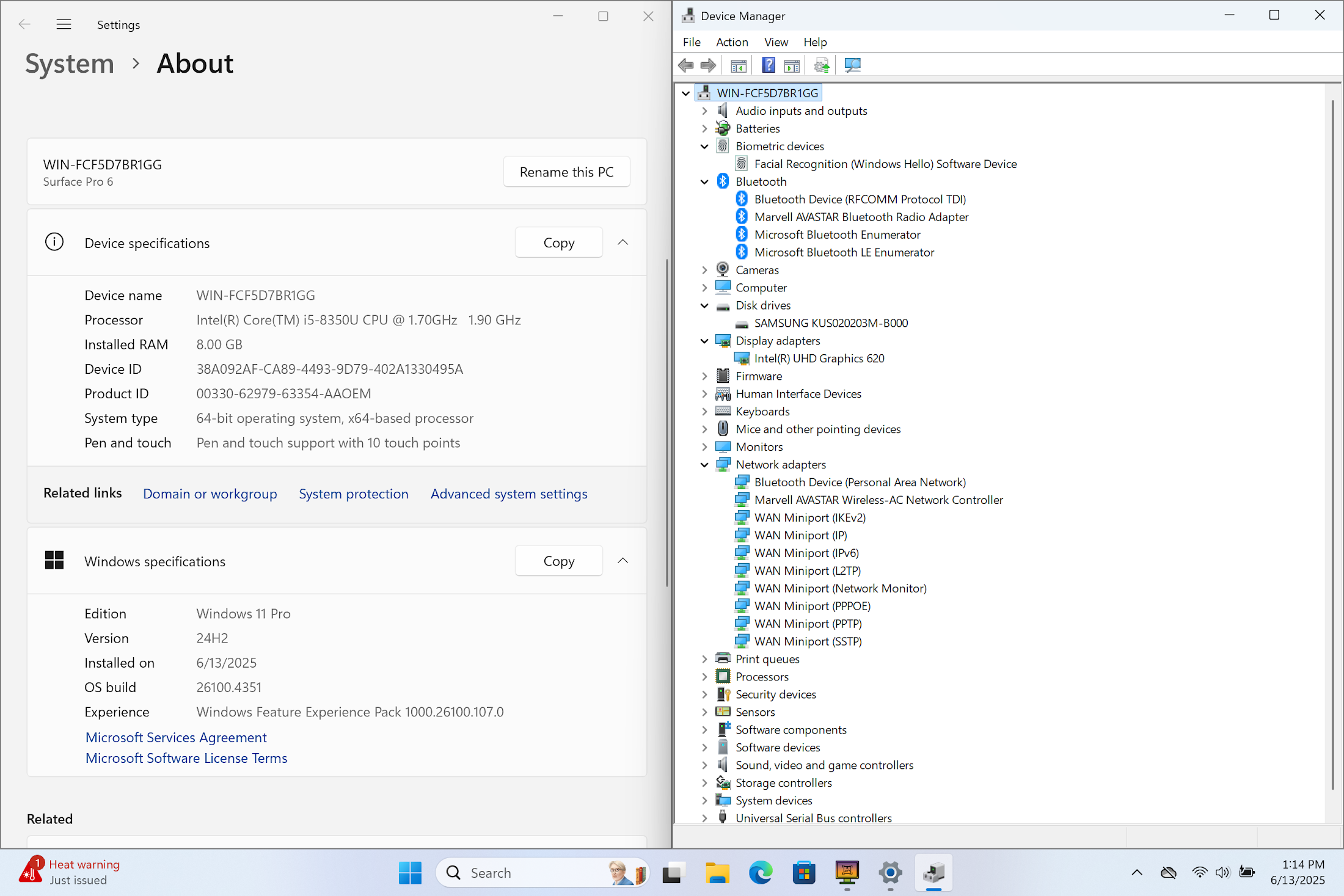
Task: Collapse the Device specifications section
Action: pos(623,242)
